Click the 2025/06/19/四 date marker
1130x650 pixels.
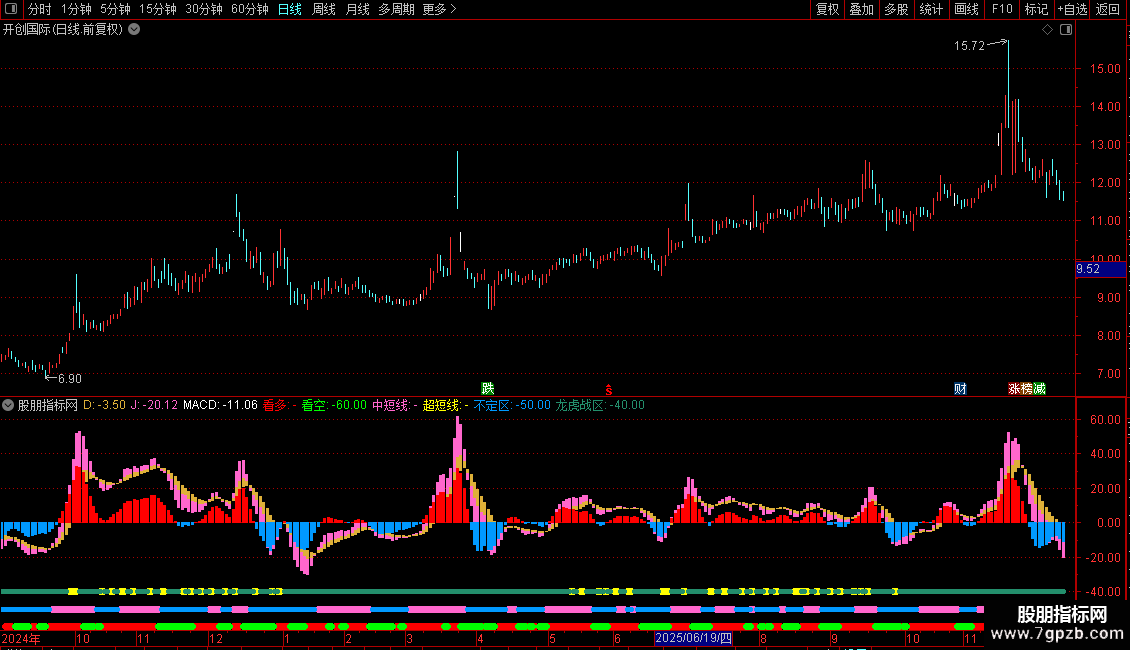click(693, 638)
